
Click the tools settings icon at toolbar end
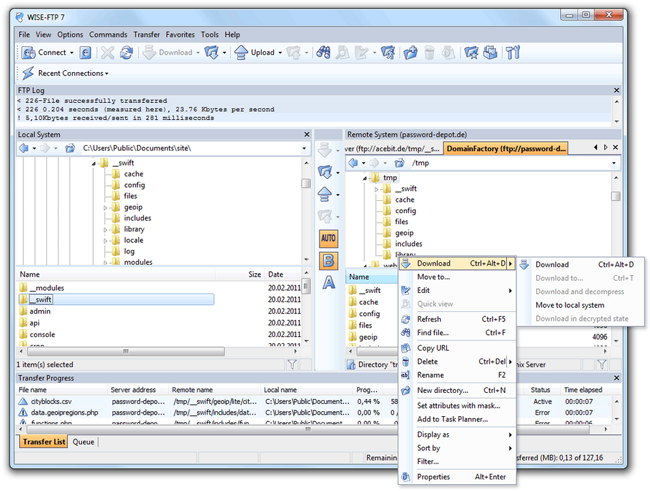(x=513, y=53)
